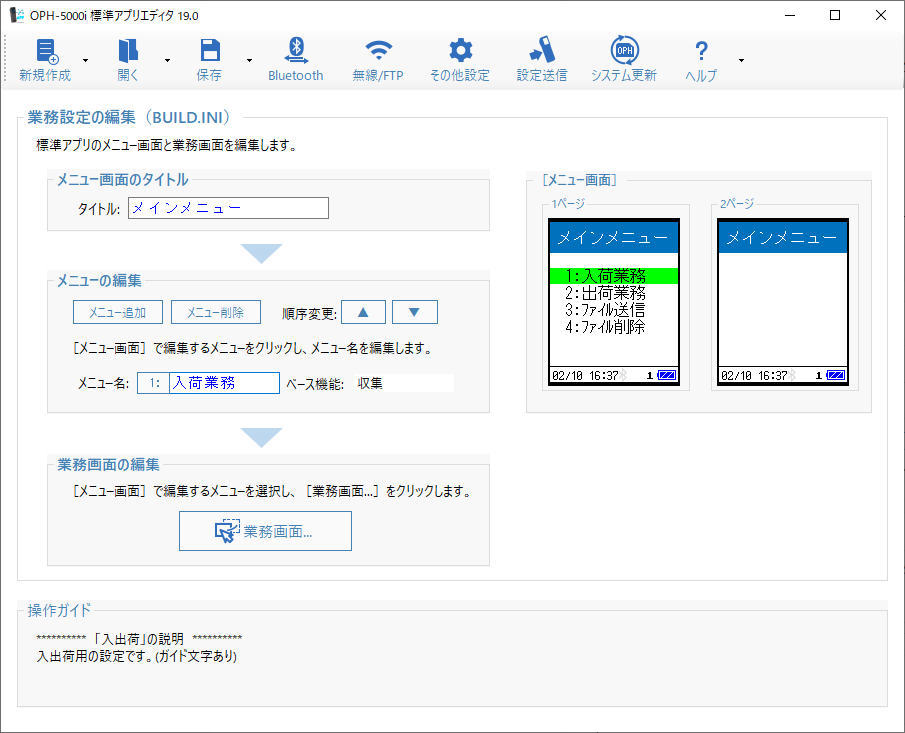Click the 新規作成 (New) toolbar icon
The width and height of the screenshot is (905, 733).
click(46, 52)
